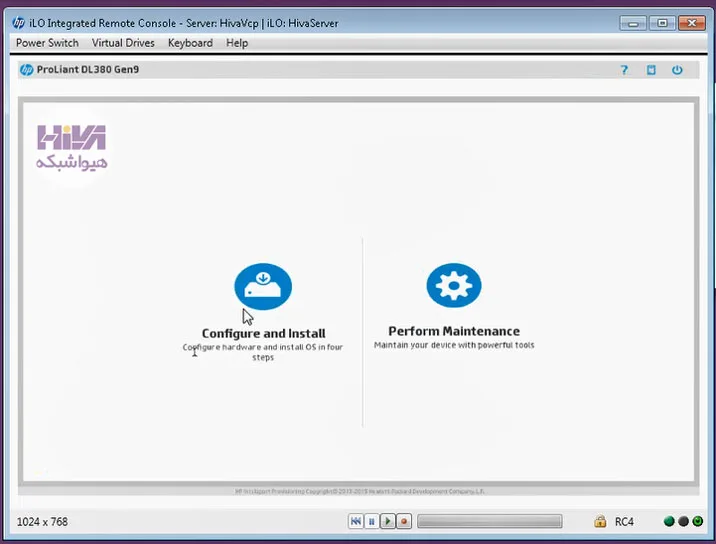
Task: Open the Keyboard menu
Action: 190,43
